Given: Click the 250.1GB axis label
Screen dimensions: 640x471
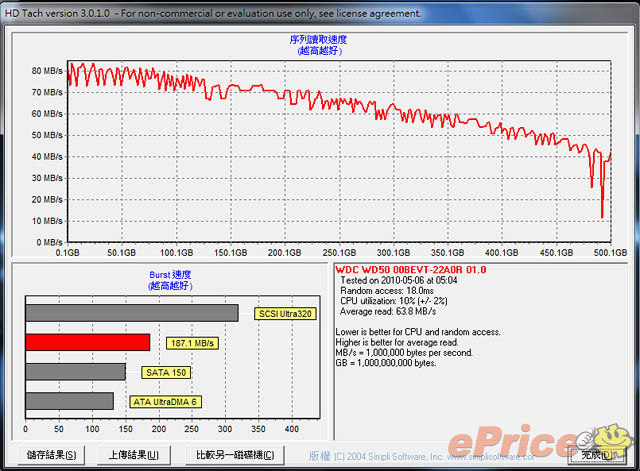Looking at the screenshot, I should 339,253.
